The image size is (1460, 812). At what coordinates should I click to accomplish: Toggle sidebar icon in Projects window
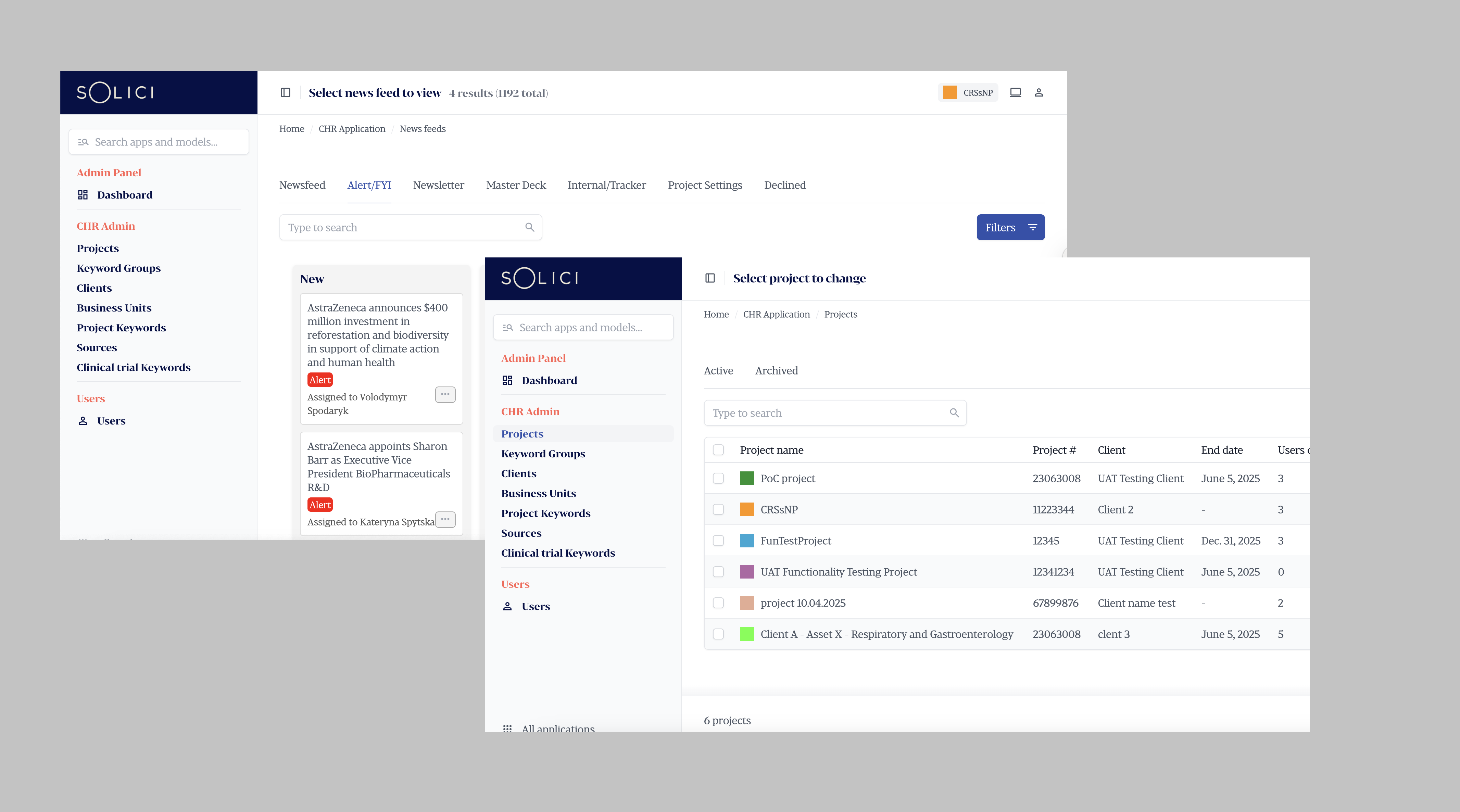(x=710, y=278)
